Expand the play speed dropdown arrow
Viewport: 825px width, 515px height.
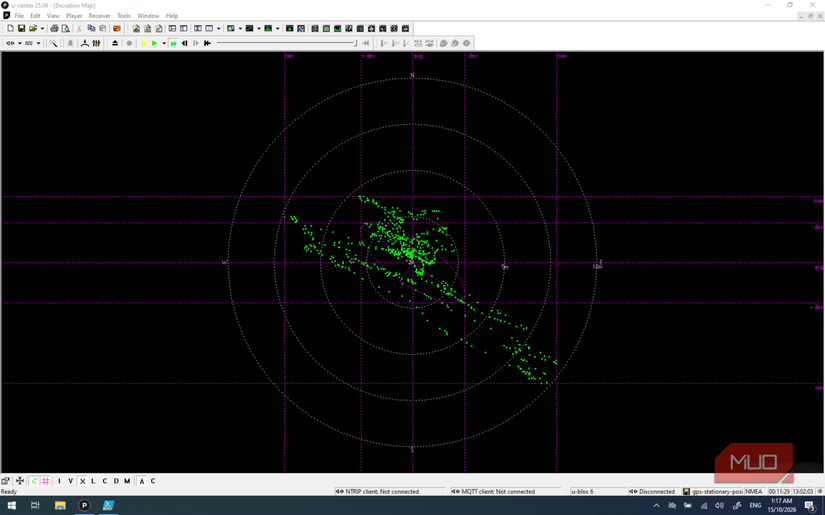[x=164, y=43]
